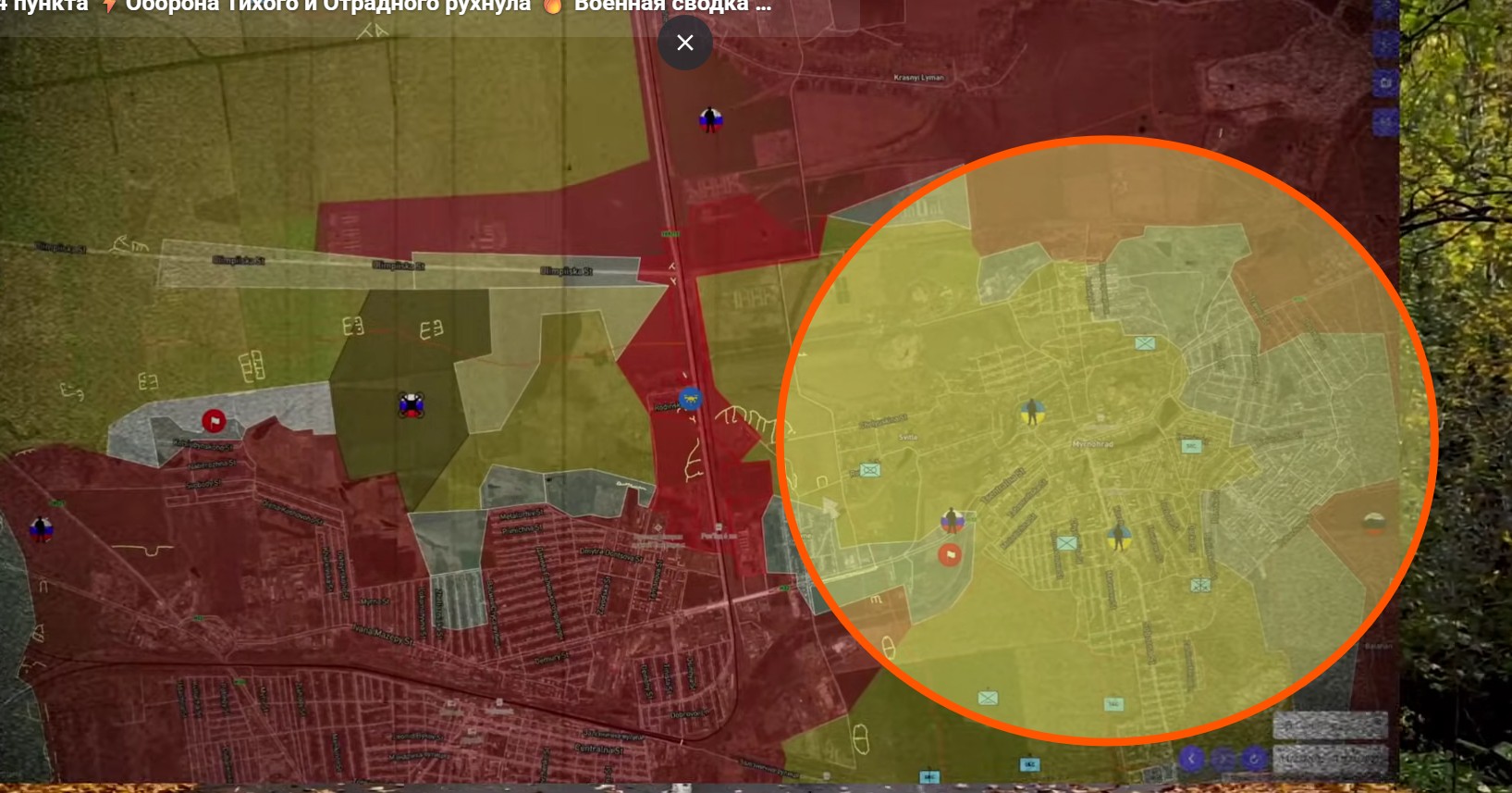Click the Ukrainian soldier marker above Myrnohrad label

[1032, 412]
